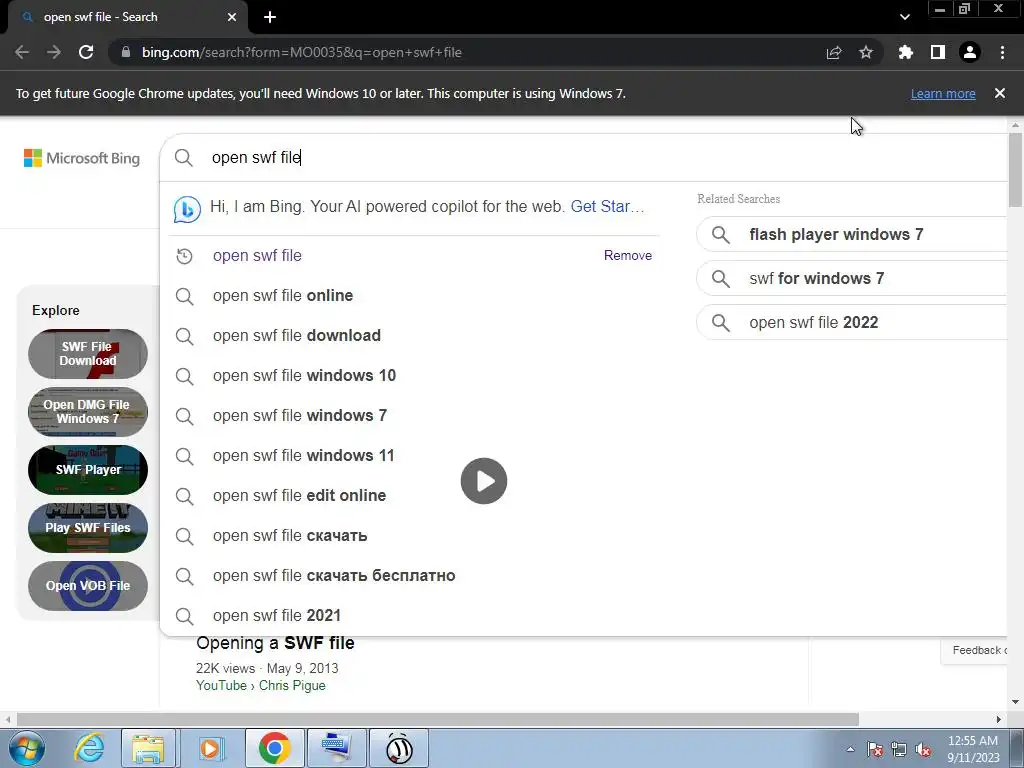Screen dimensions: 1024x768
Task: Open Explore tile 'SWF File Download'
Action: pos(88,354)
